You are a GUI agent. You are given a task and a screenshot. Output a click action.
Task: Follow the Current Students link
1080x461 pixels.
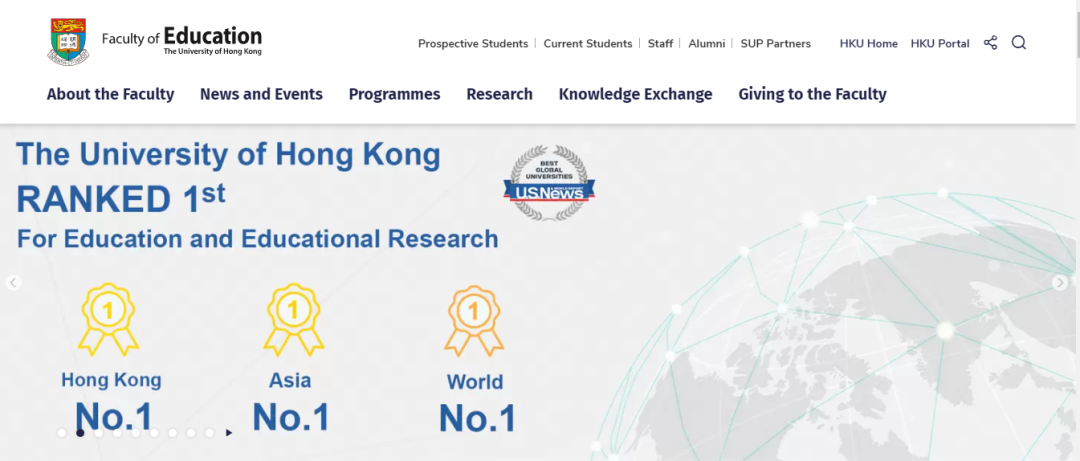pos(588,43)
